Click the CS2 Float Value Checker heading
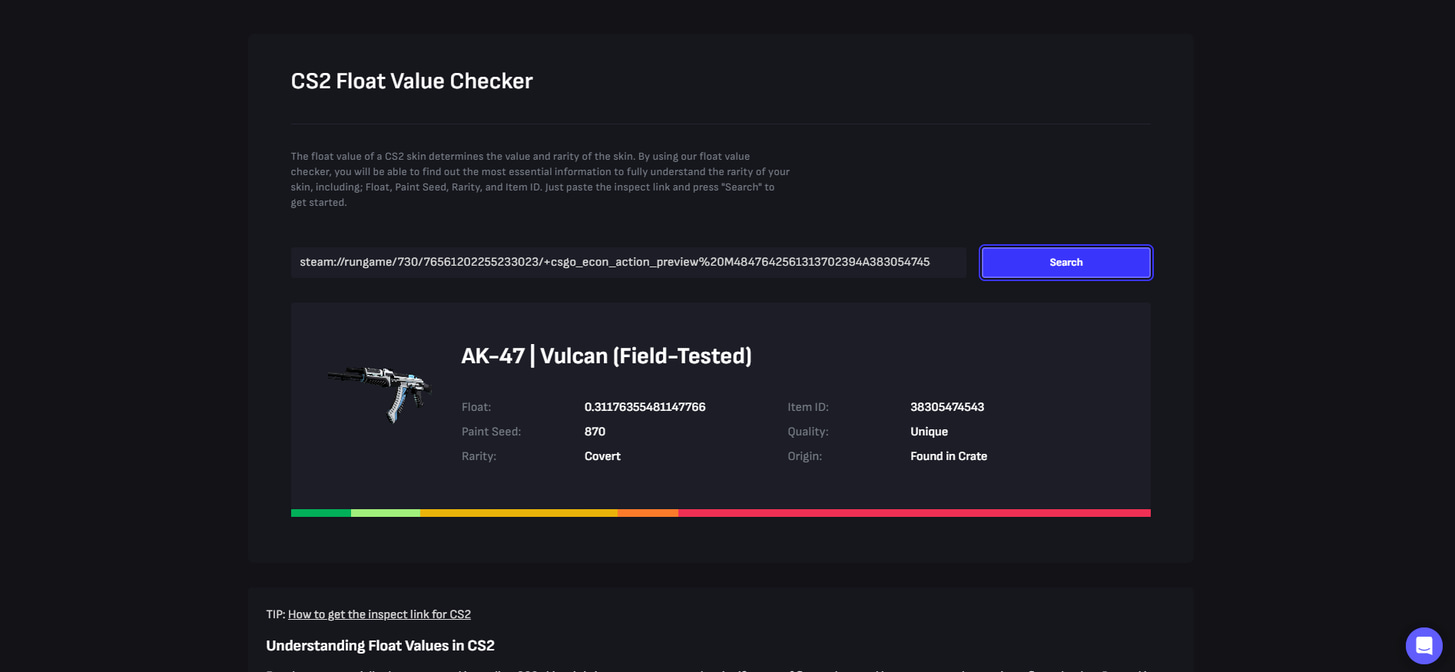 coord(412,81)
